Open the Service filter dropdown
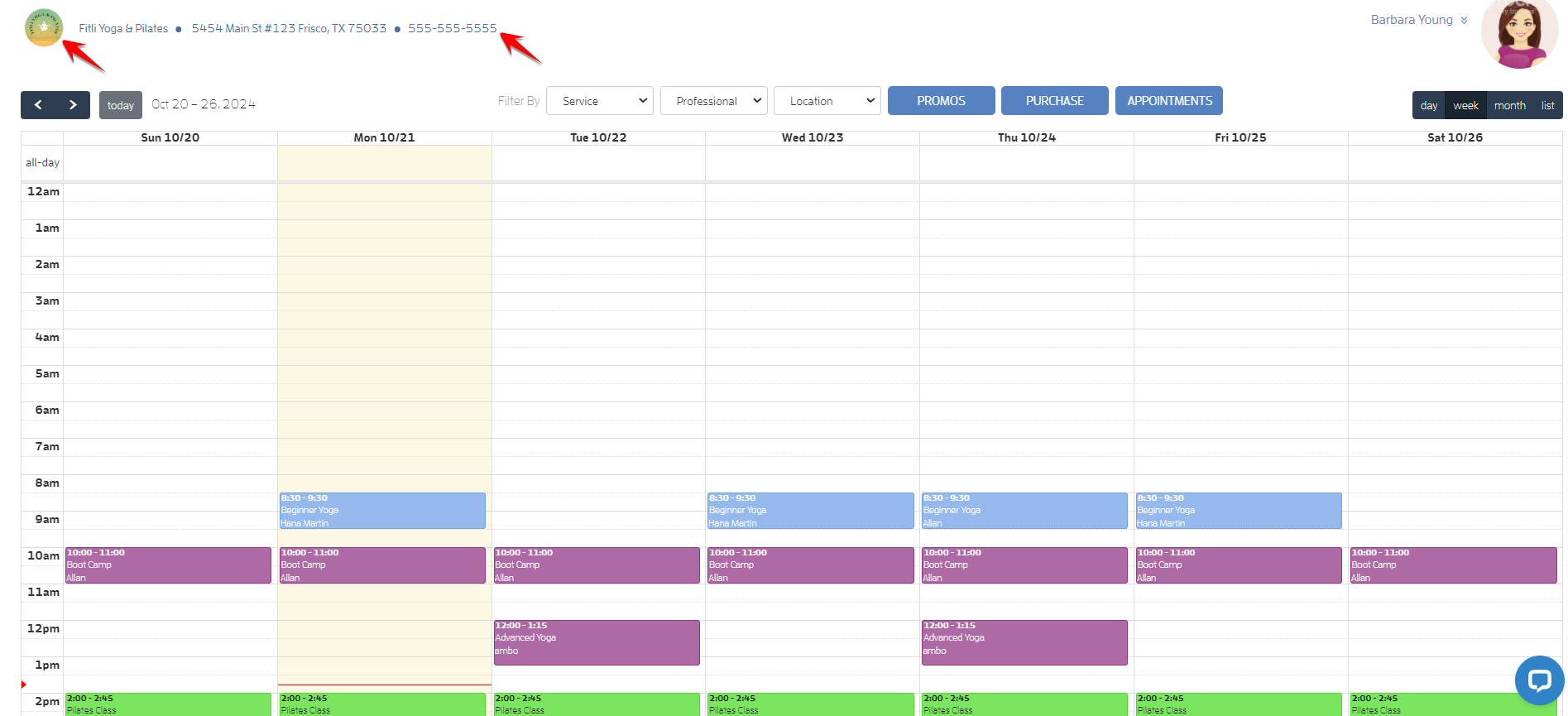This screenshot has width=1568, height=716. [x=600, y=101]
